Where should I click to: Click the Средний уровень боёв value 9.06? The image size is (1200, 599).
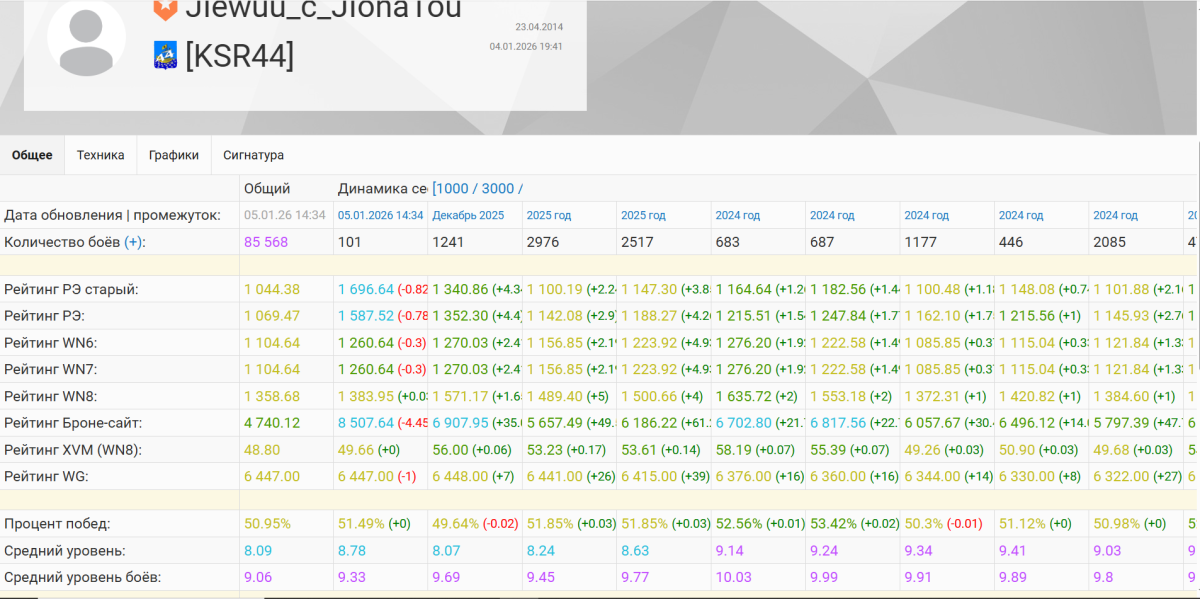pyautogui.click(x=258, y=577)
